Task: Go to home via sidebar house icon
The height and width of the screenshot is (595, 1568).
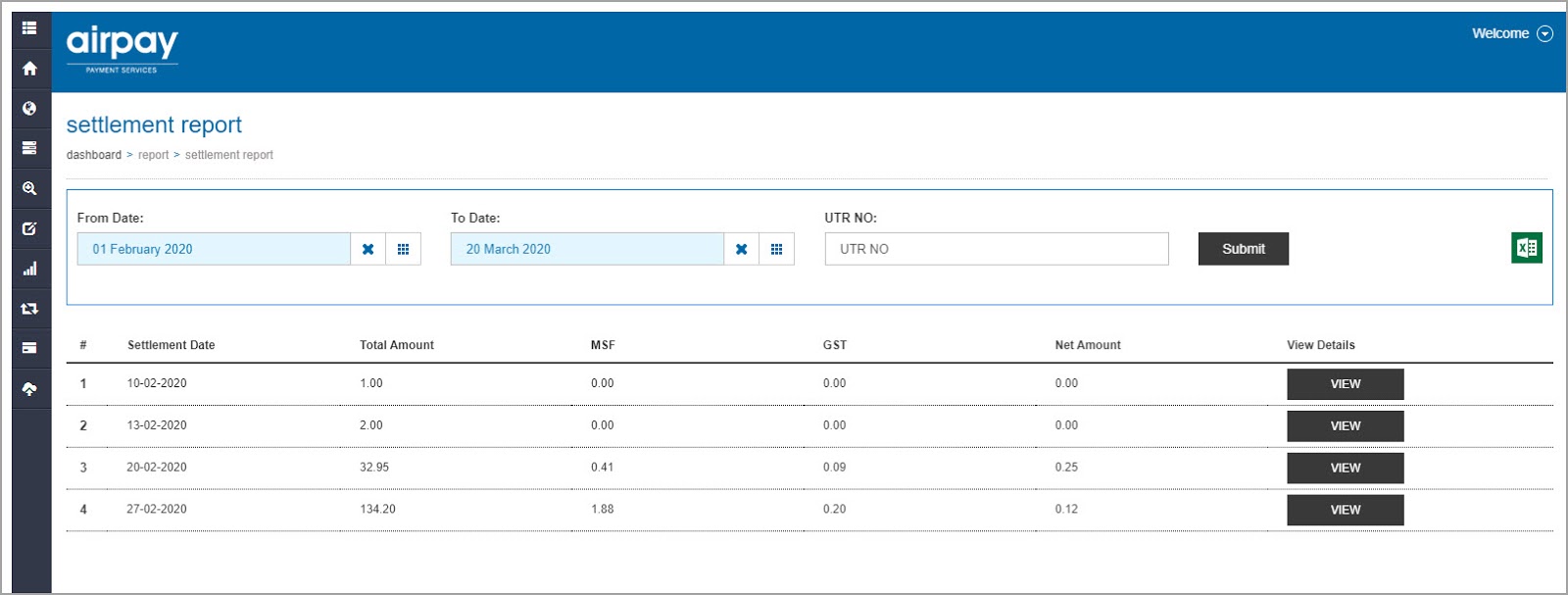Action: 29,69
